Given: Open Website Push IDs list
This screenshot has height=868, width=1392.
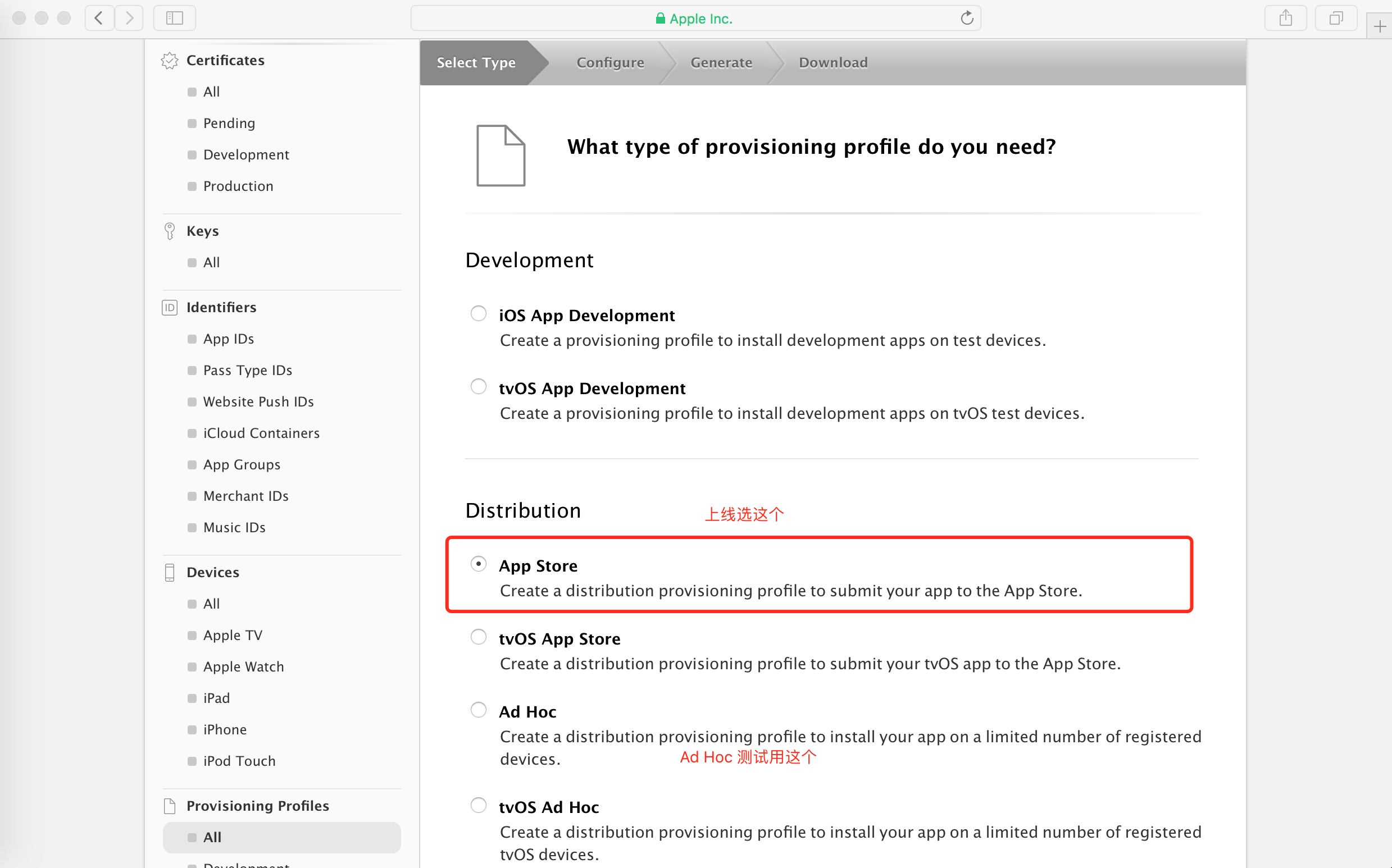Looking at the screenshot, I should click(258, 402).
